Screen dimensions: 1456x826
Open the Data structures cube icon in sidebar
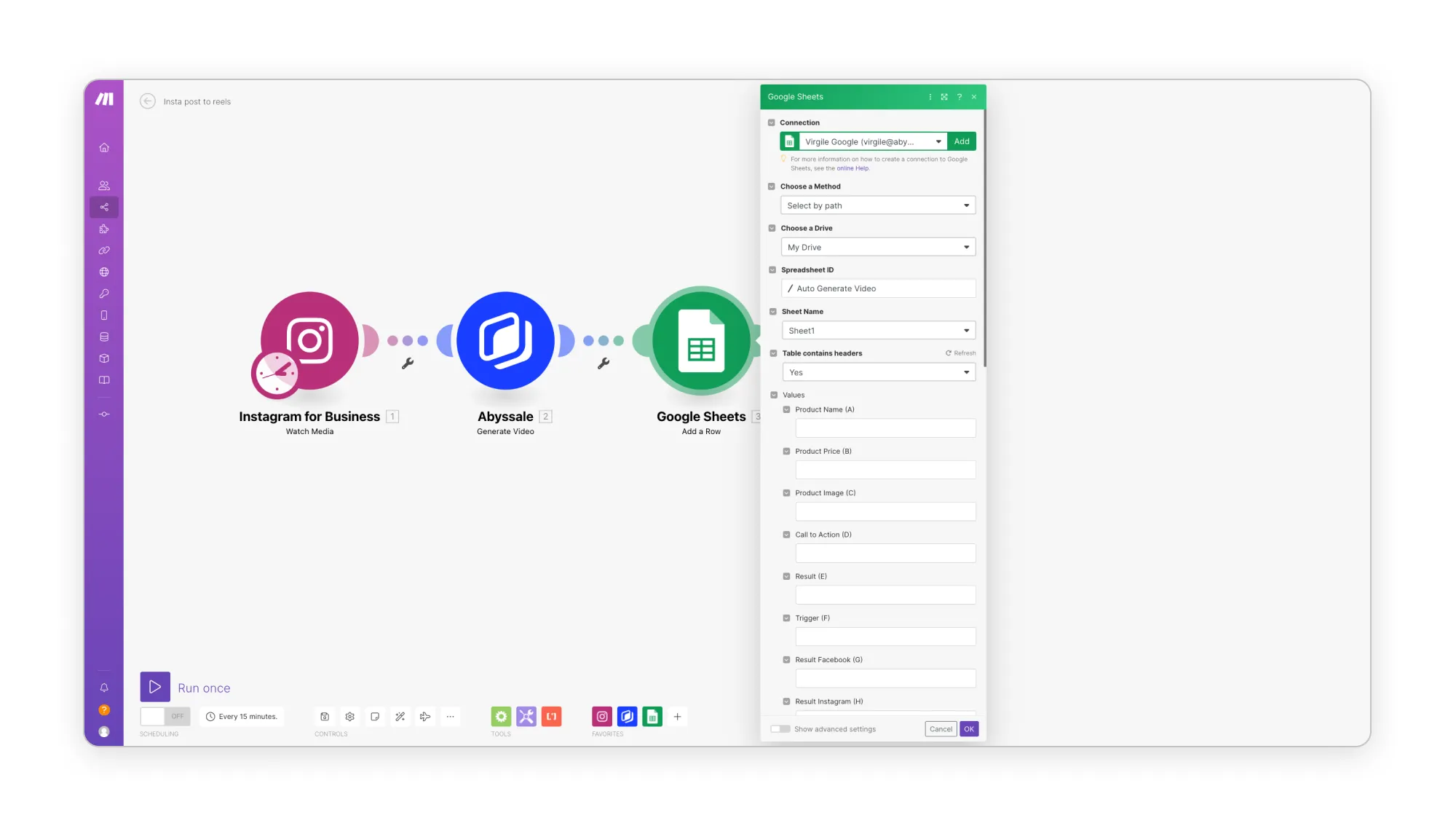104,358
